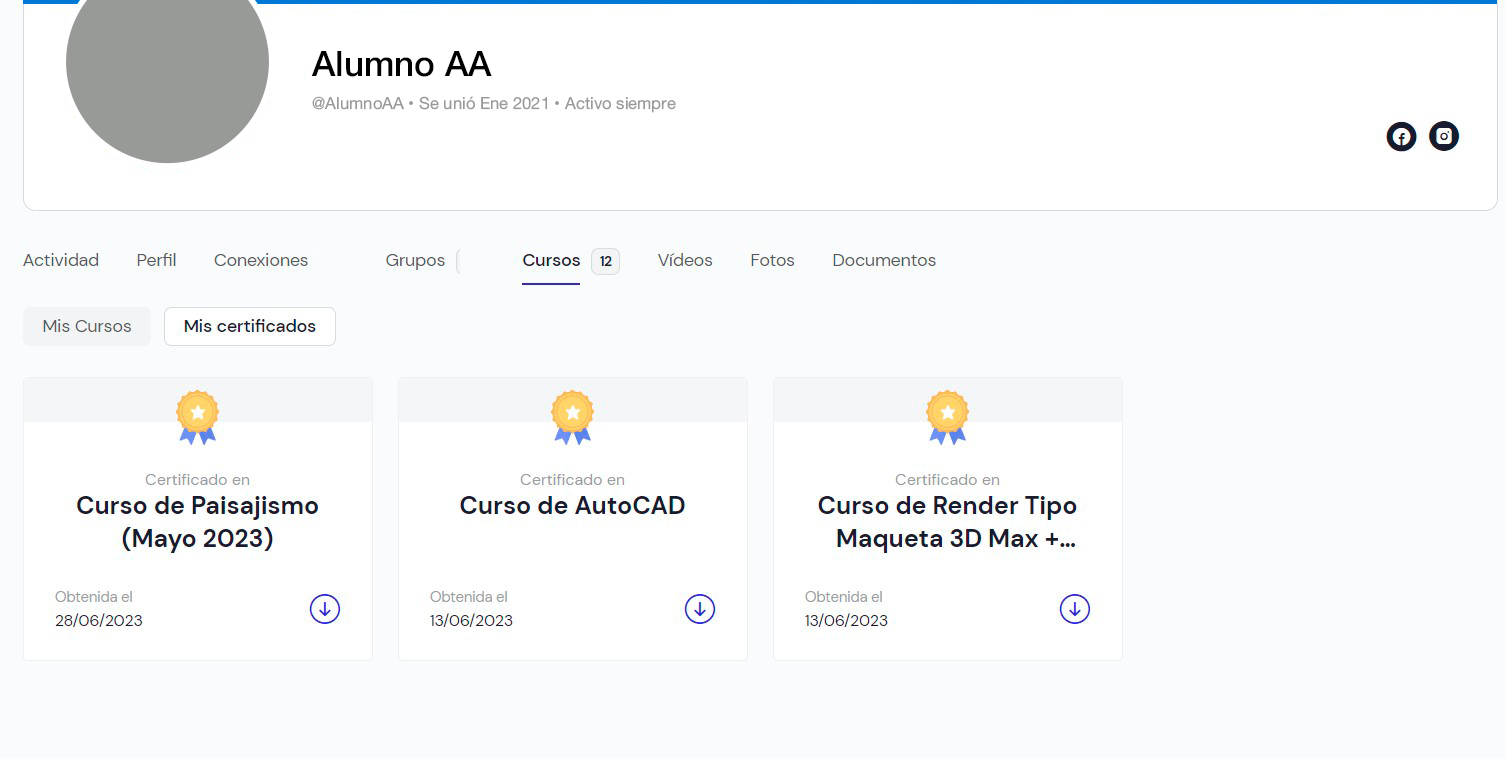Open the Facebook profile icon
The height and width of the screenshot is (758, 1505).
(x=1401, y=137)
